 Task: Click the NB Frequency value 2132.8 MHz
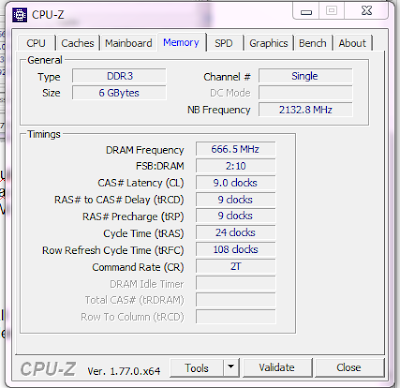point(305,110)
